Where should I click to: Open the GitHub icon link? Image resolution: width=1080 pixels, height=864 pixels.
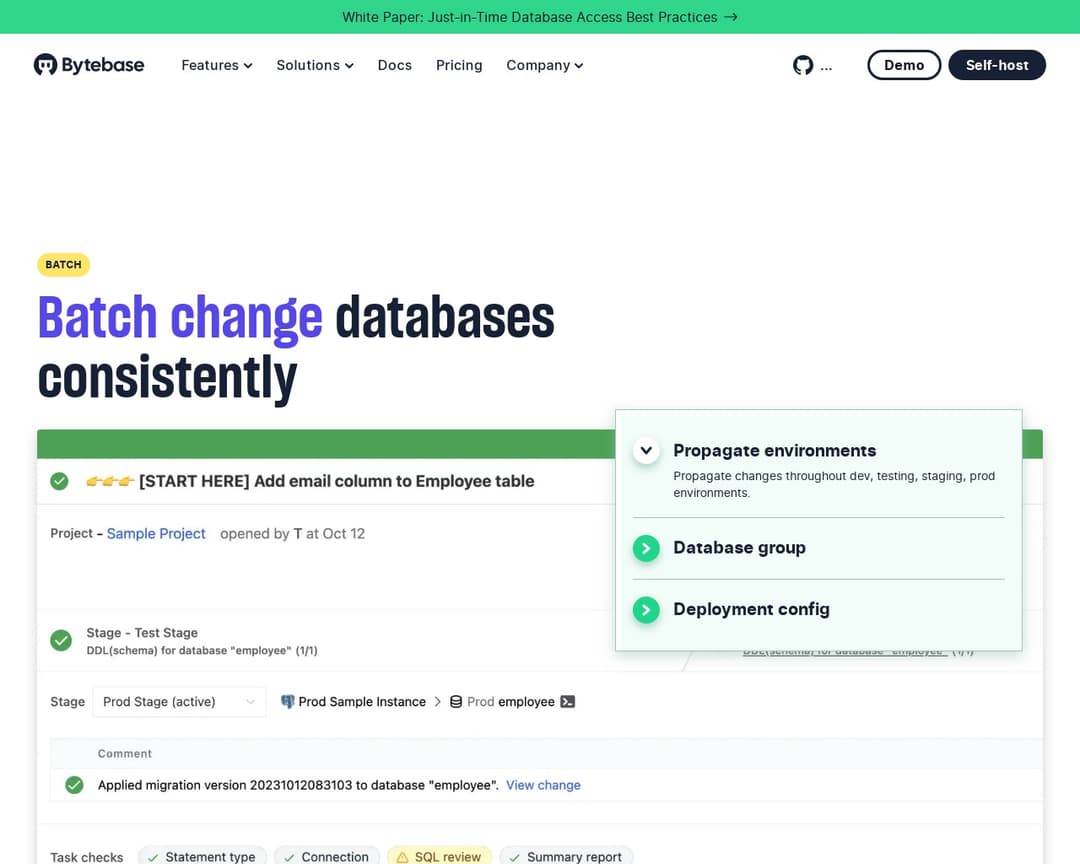(802, 65)
